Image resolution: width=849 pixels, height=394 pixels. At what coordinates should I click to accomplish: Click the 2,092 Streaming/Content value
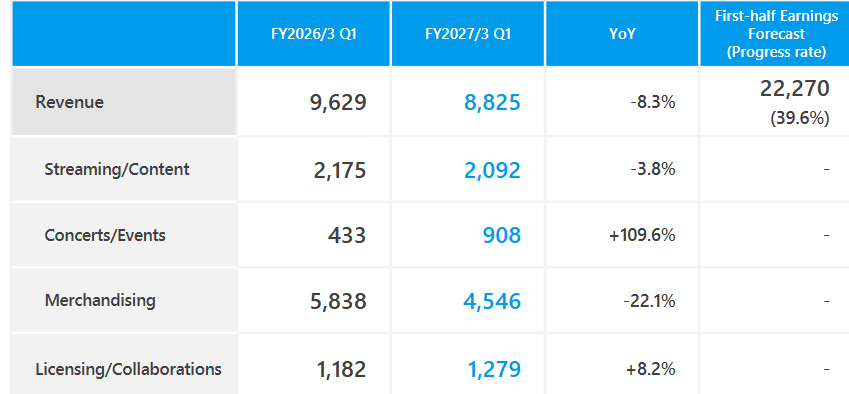(492, 170)
